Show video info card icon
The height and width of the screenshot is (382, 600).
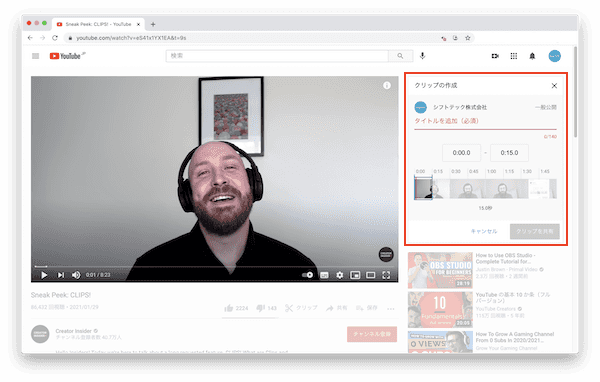(387, 85)
